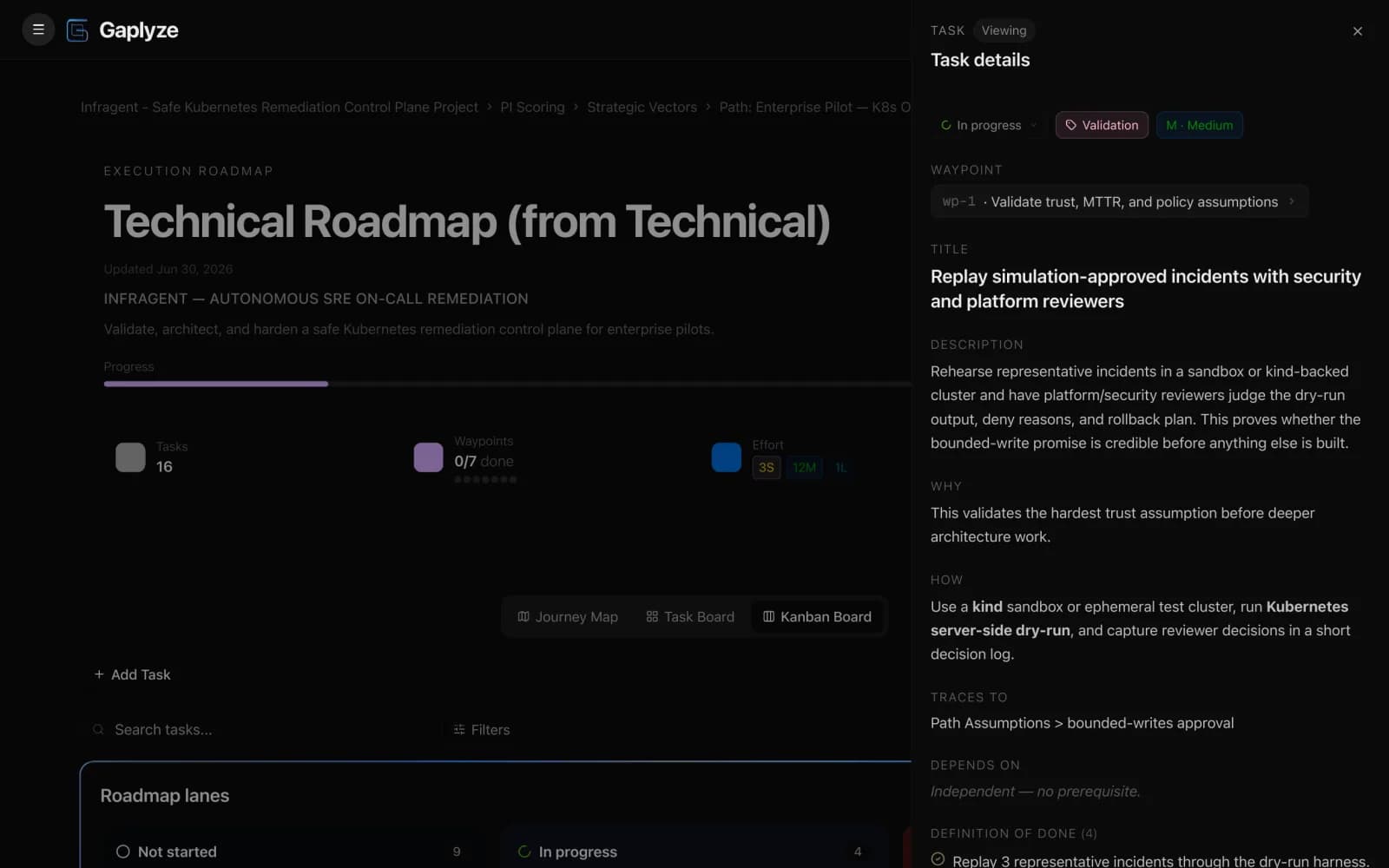Image resolution: width=1389 pixels, height=868 pixels.
Task: Click the 1L effort badge
Action: (840, 468)
